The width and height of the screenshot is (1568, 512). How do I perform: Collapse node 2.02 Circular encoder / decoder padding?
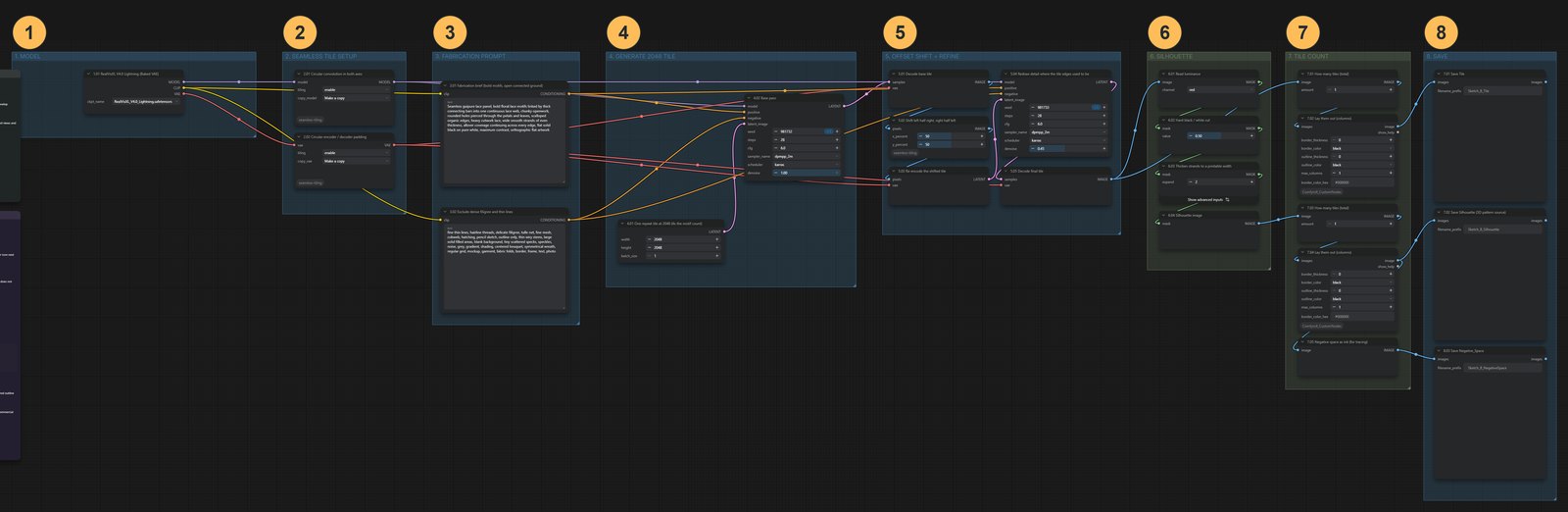(299, 137)
